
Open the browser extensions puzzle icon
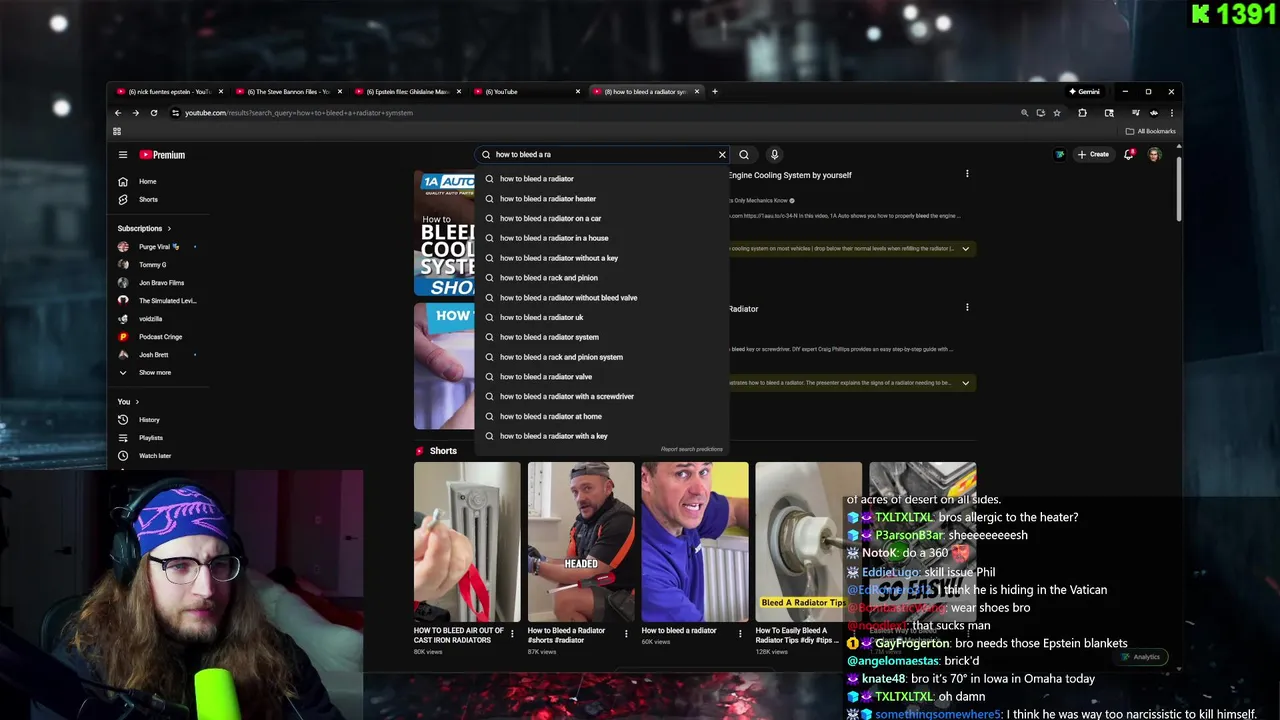click(1082, 113)
